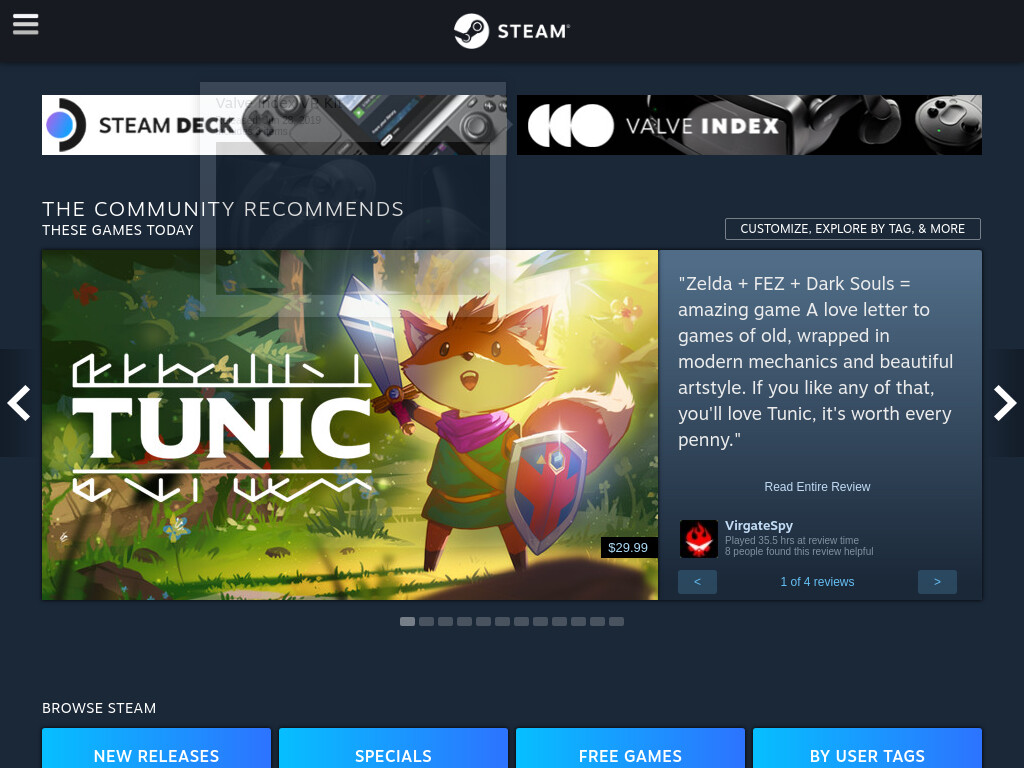This screenshot has height=768, width=1024.
Task: Show the previous review with < button
Action: tap(697, 582)
